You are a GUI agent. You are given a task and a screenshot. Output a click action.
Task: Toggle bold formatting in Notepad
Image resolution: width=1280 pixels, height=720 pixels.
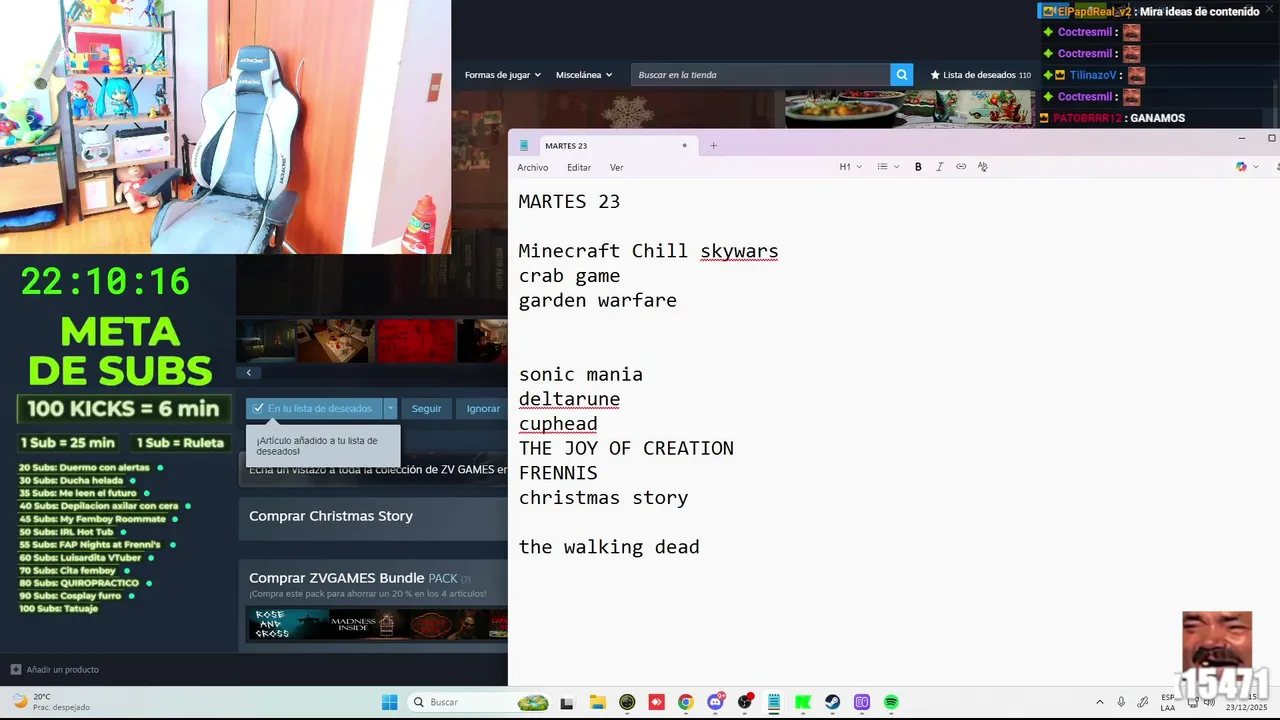click(x=918, y=167)
